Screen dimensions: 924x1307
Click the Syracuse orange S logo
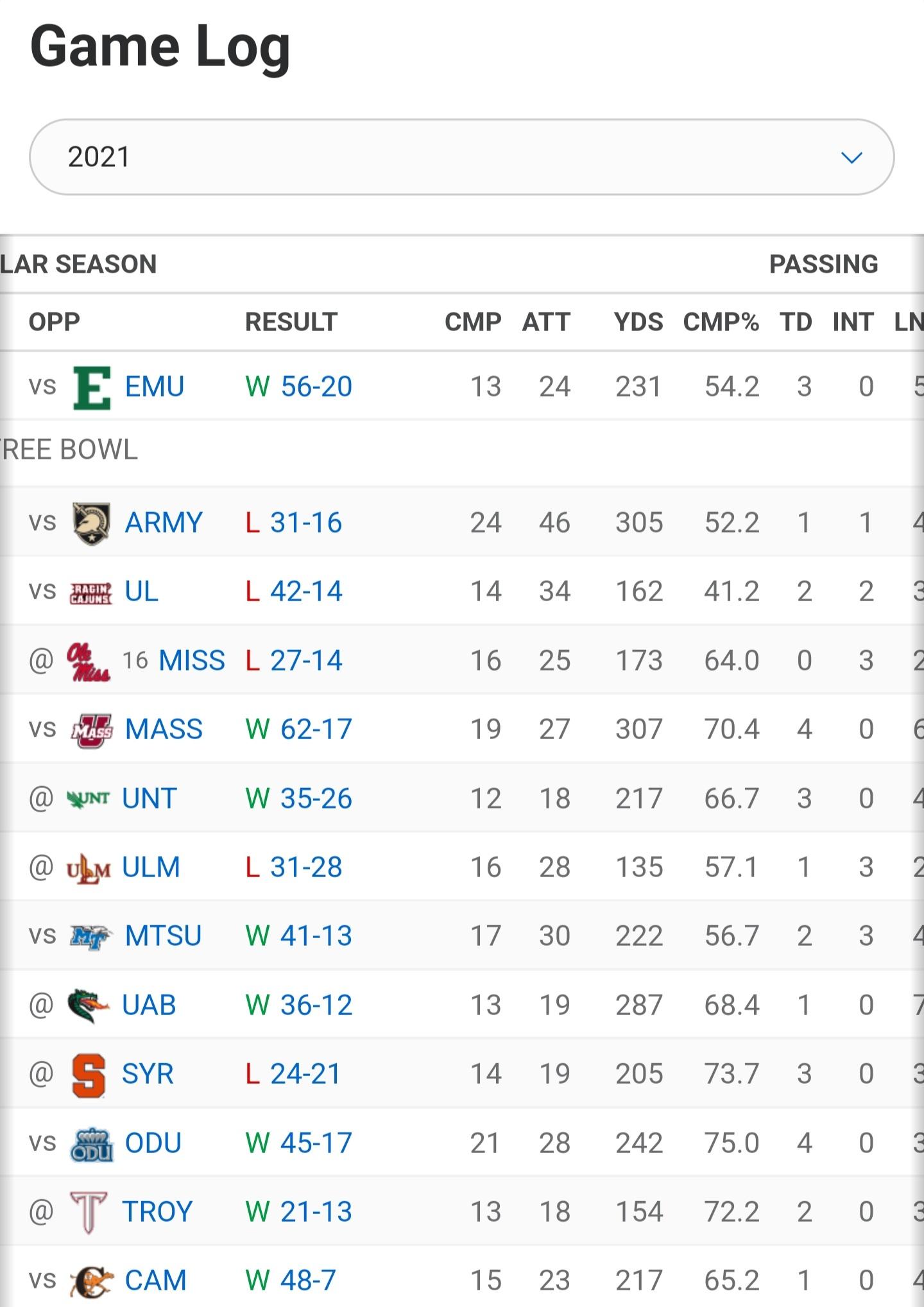[x=89, y=1075]
